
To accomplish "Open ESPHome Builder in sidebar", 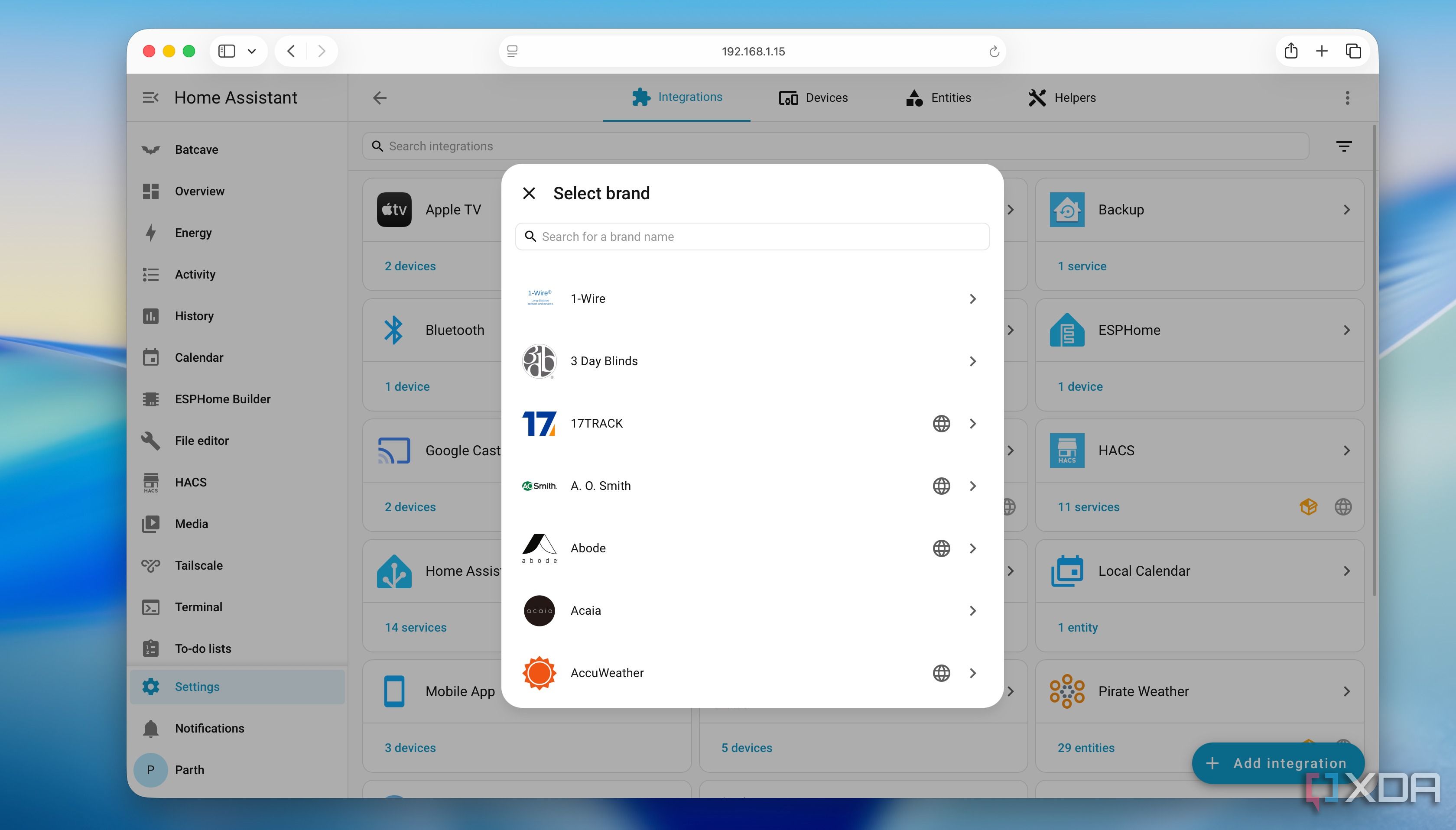I will pos(237,399).
